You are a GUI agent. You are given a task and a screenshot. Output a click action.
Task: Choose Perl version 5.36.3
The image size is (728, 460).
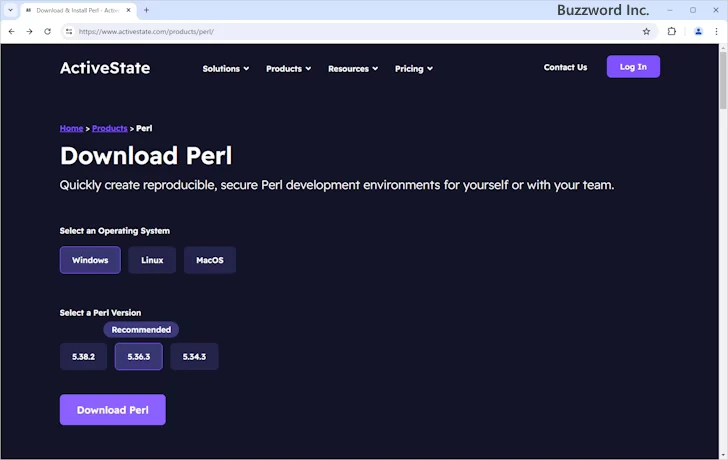coord(139,356)
